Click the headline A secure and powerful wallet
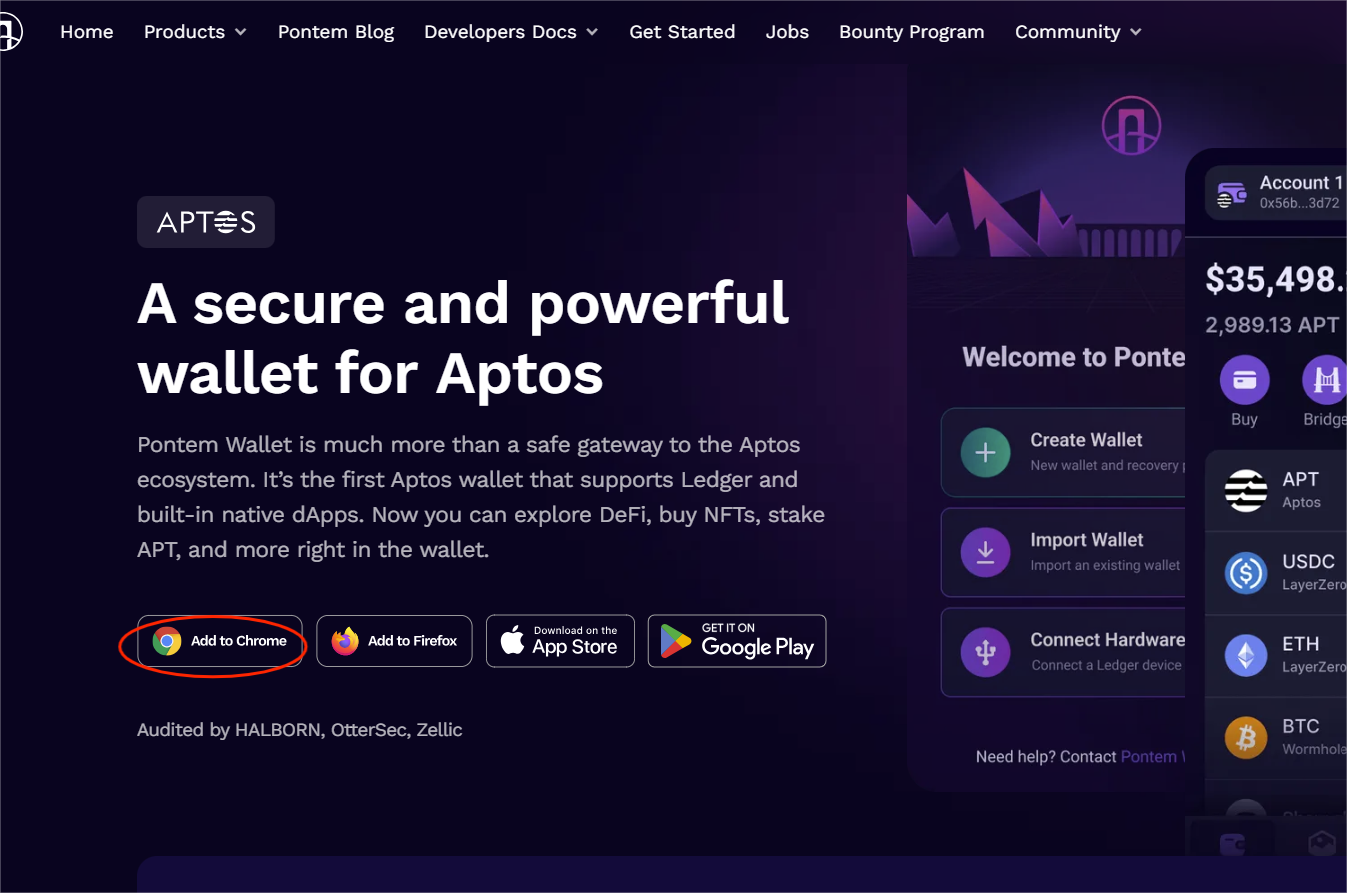The width and height of the screenshot is (1347, 893). [x=463, y=338]
